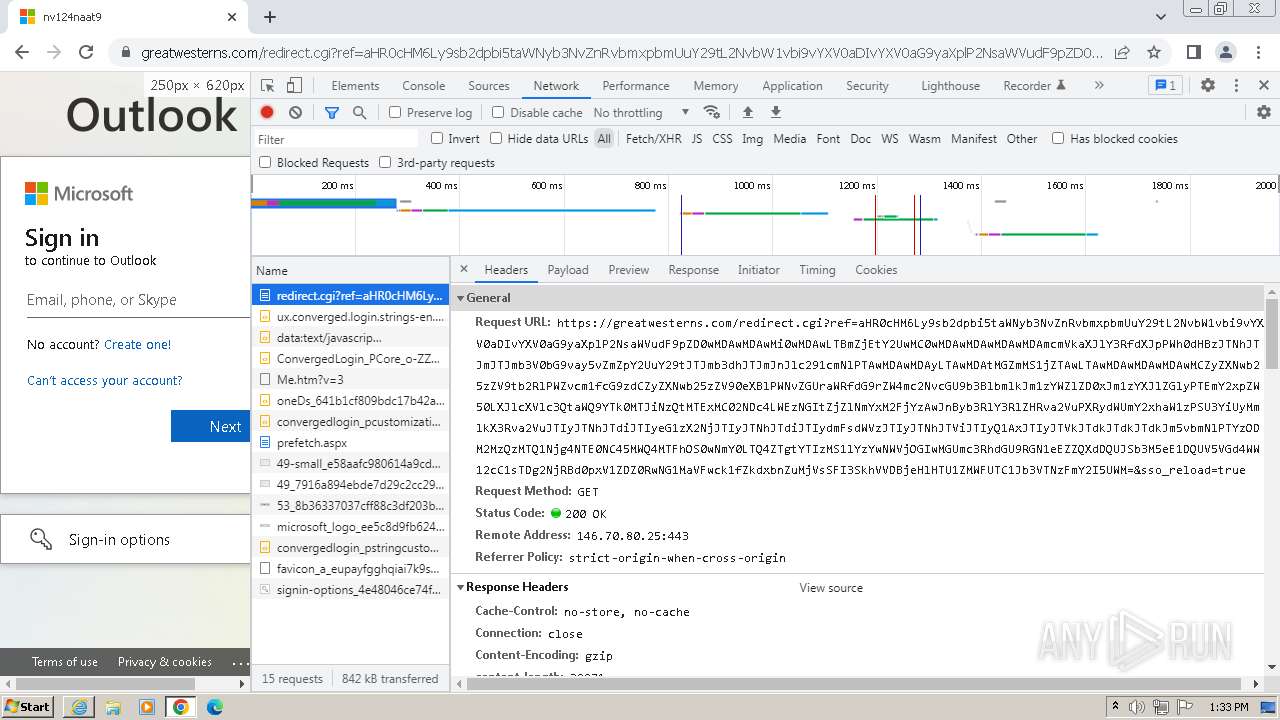Open the No throttling dropdown
This screenshot has width=1280, height=720.
click(x=641, y=113)
